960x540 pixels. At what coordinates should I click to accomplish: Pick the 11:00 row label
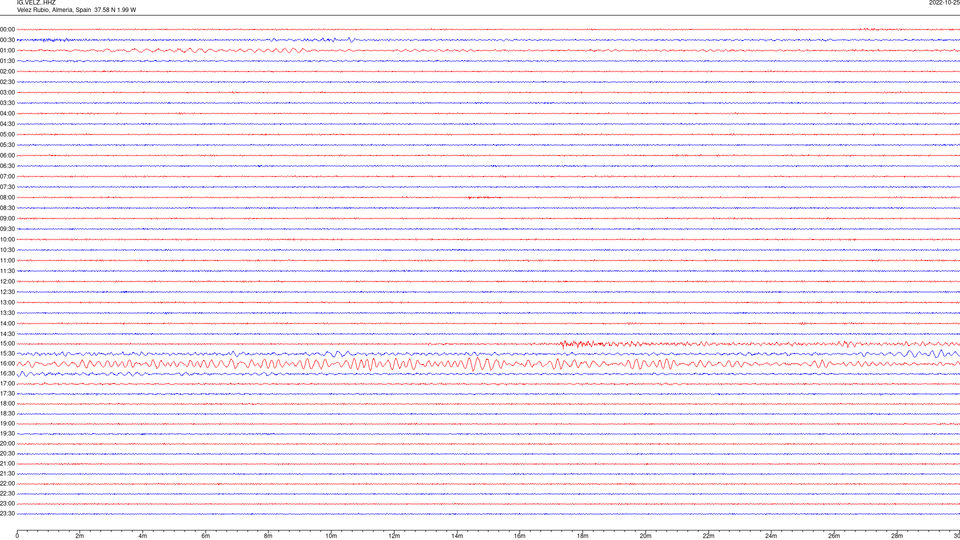point(7,261)
